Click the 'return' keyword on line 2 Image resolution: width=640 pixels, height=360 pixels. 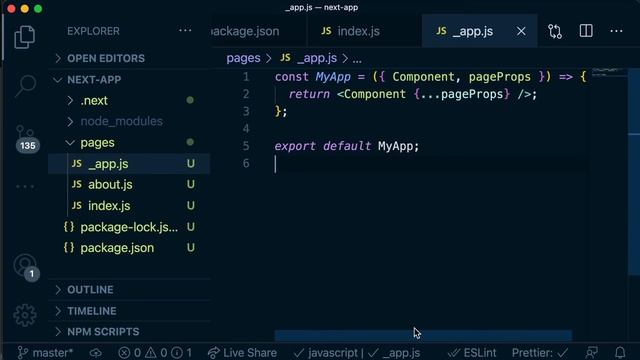(x=309, y=94)
